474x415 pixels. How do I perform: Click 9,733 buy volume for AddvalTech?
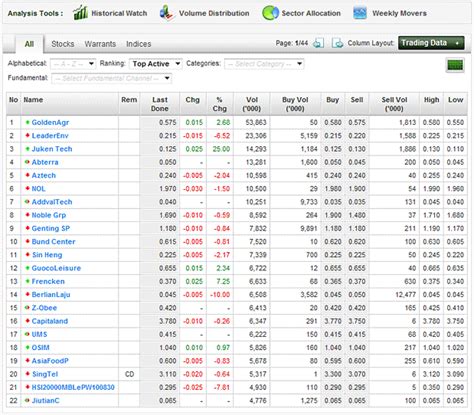pyautogui.click(x=309, y=202)
